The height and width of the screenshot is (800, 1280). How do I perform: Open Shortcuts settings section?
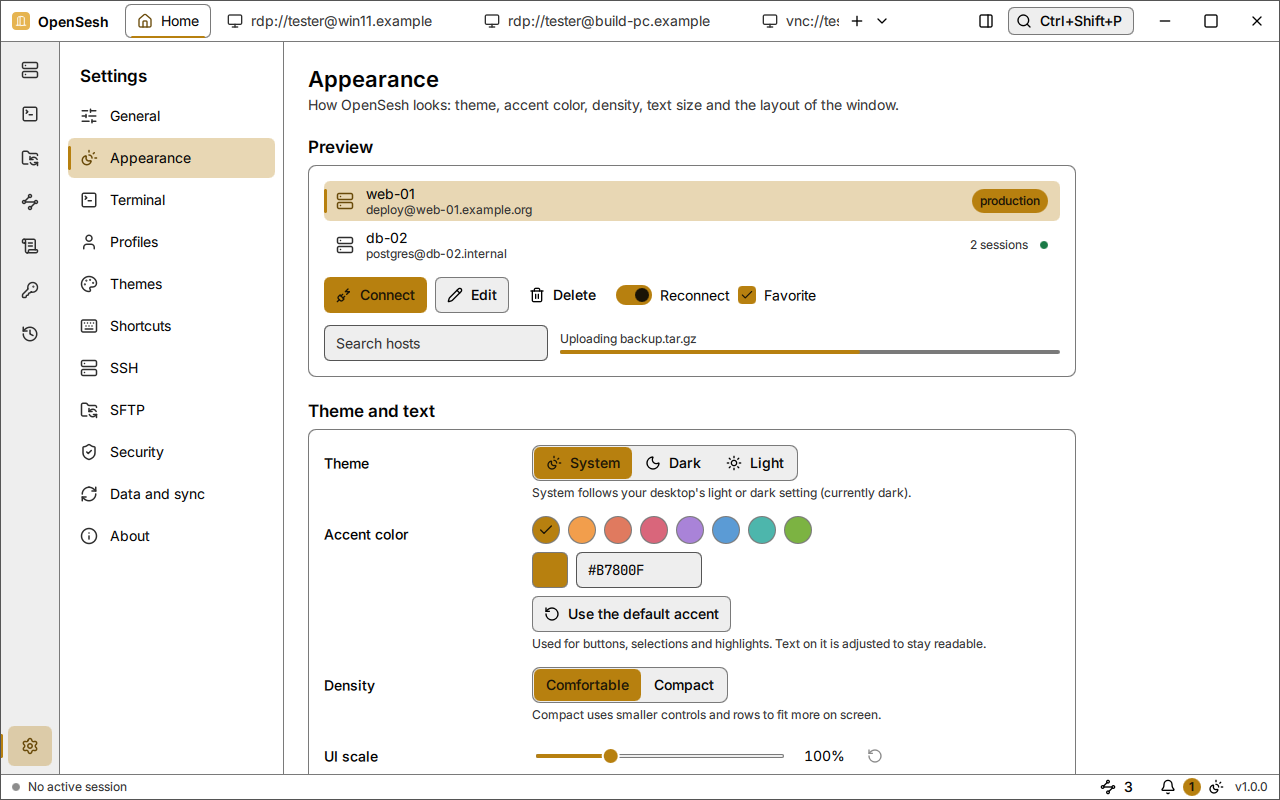pyautogui.click(x=171, y=326)
